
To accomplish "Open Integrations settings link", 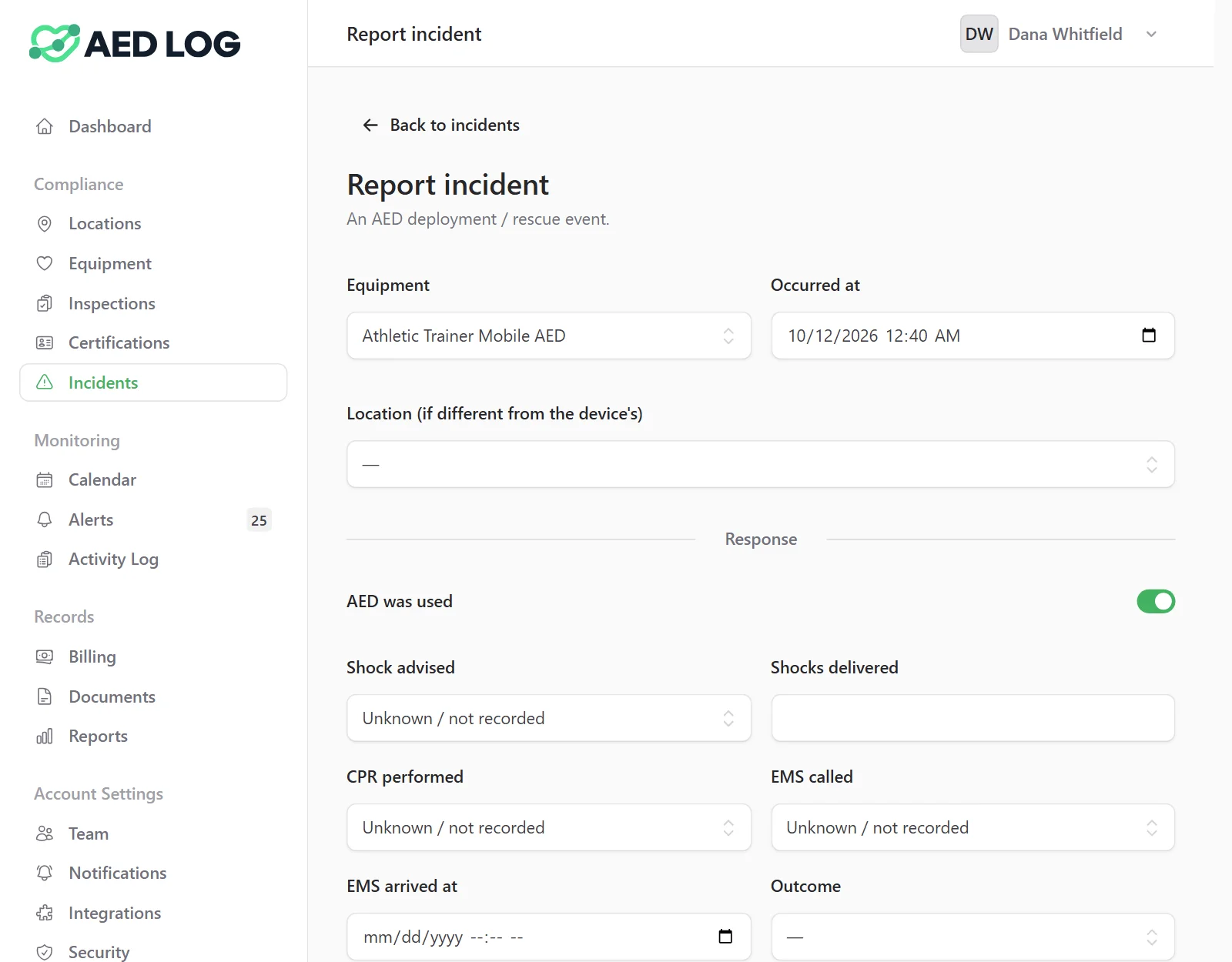I will [x=153, y=913].
